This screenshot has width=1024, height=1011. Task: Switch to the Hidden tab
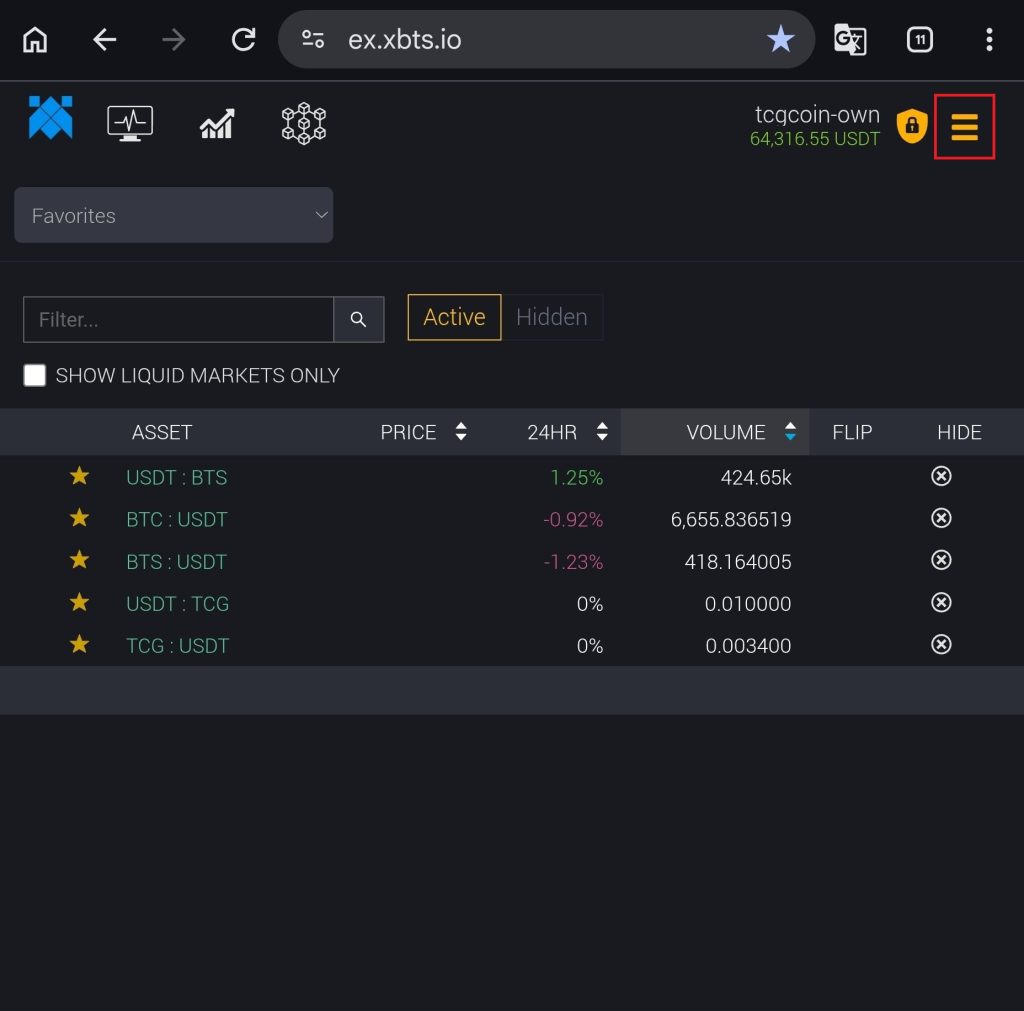551,317
